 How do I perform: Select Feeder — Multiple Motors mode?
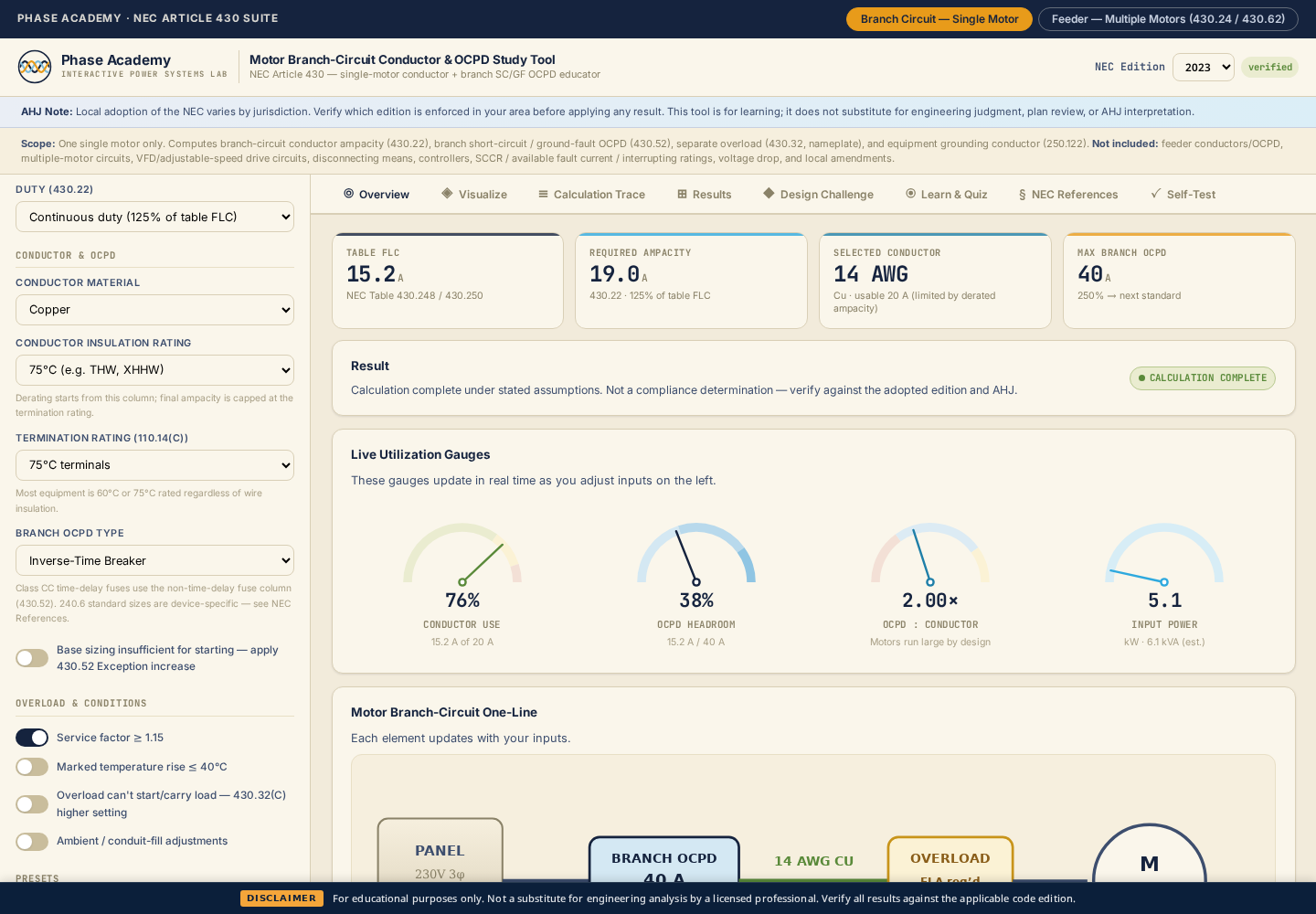click(1168, 19)
